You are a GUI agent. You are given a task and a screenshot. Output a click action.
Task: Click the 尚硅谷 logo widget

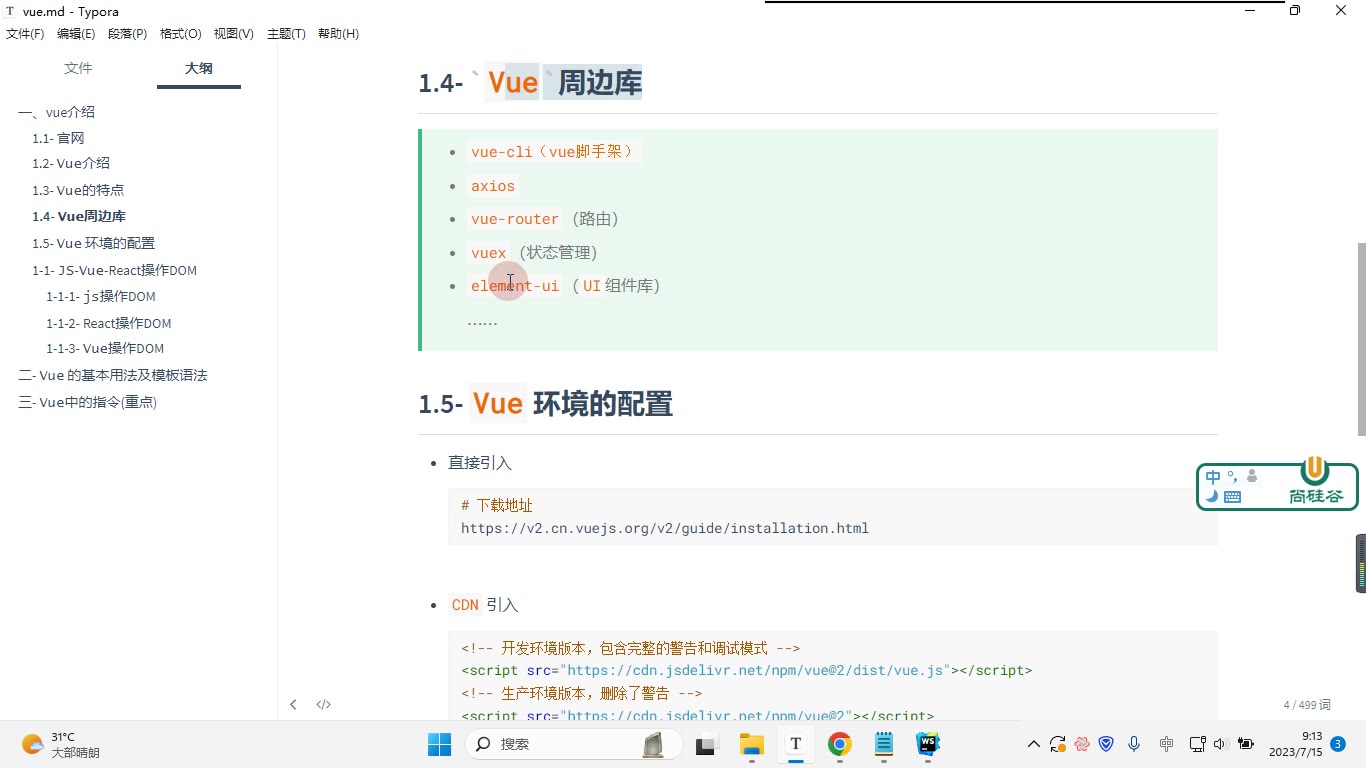1315,482
